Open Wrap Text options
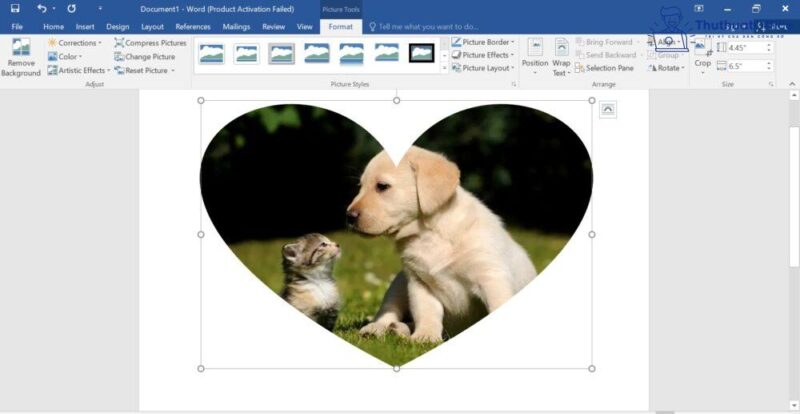This screenshot has width=800, height=414. point(561,57)
